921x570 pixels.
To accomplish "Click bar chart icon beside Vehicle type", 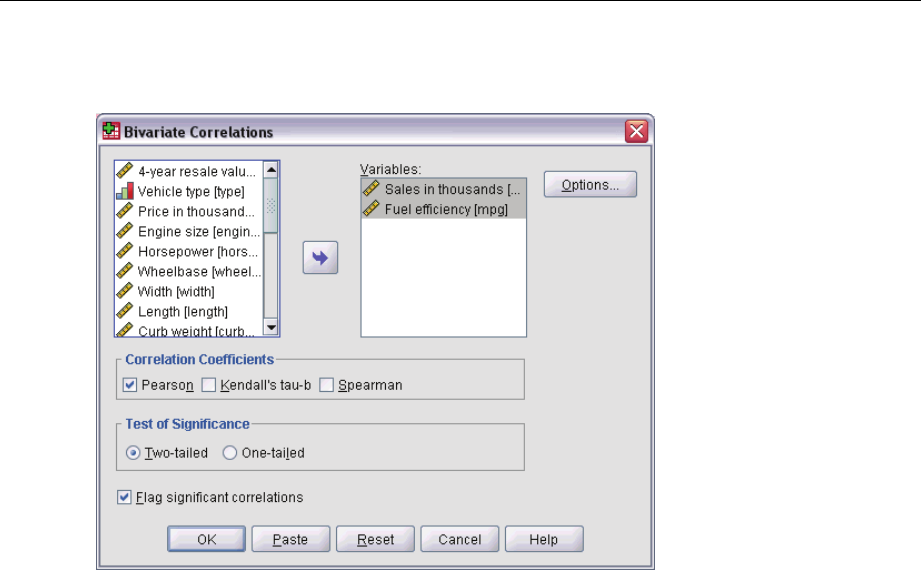I will coord(125,191).
